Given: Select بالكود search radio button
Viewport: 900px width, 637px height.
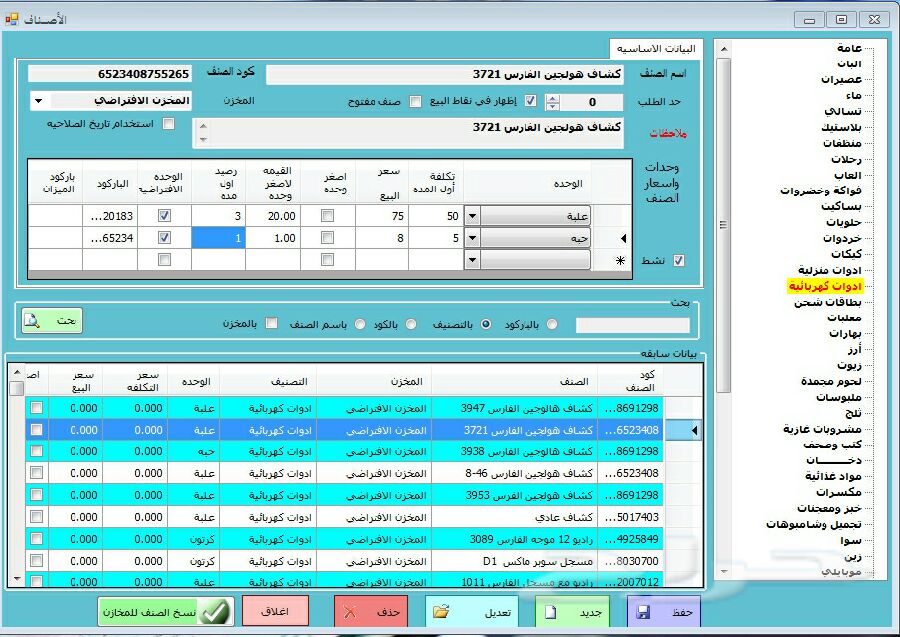Looking at the screenshot, I should 410,324.
